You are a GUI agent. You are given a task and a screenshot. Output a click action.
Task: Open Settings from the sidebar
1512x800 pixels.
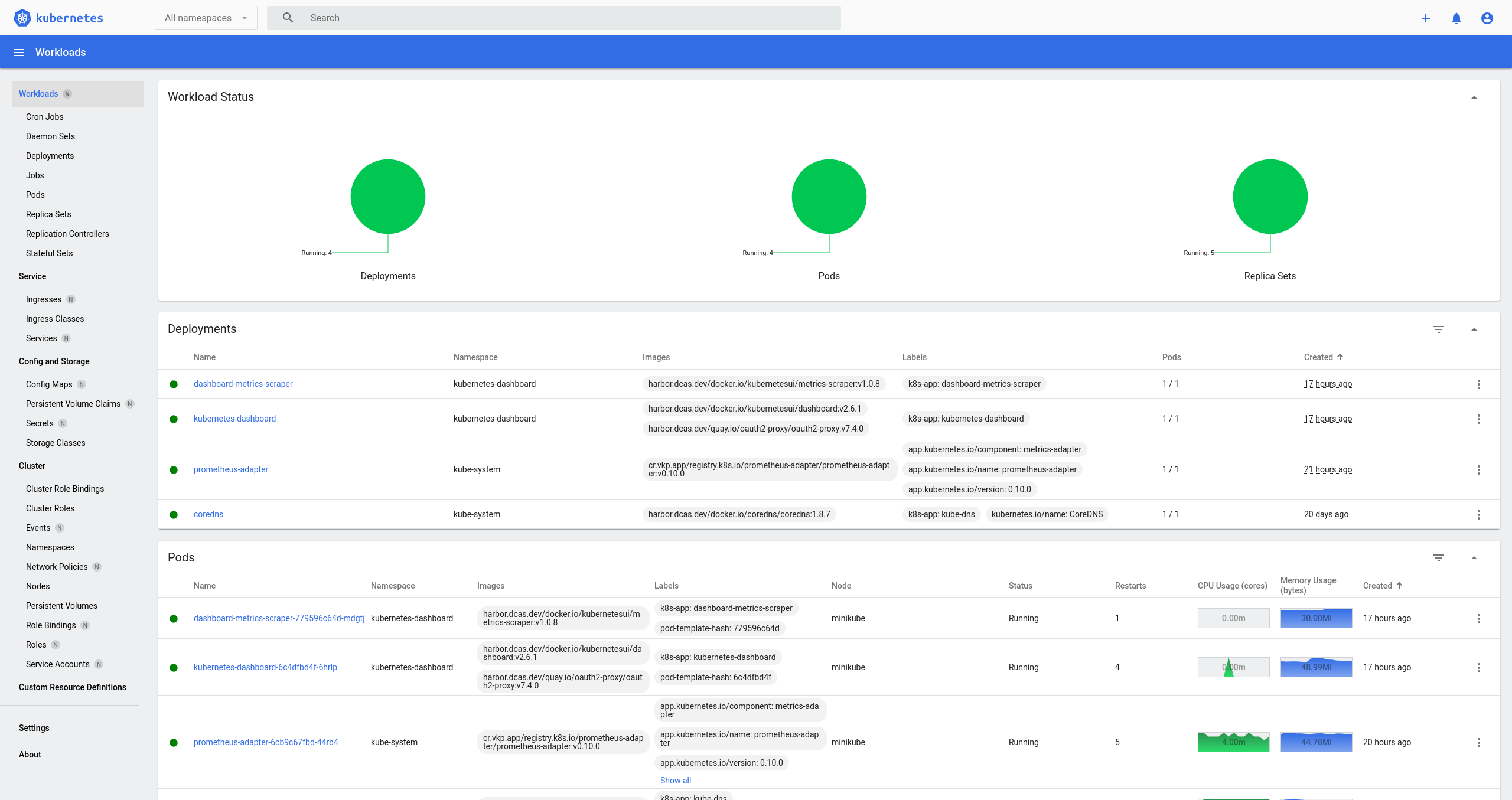pyautogui.click(x=34, y=727)
